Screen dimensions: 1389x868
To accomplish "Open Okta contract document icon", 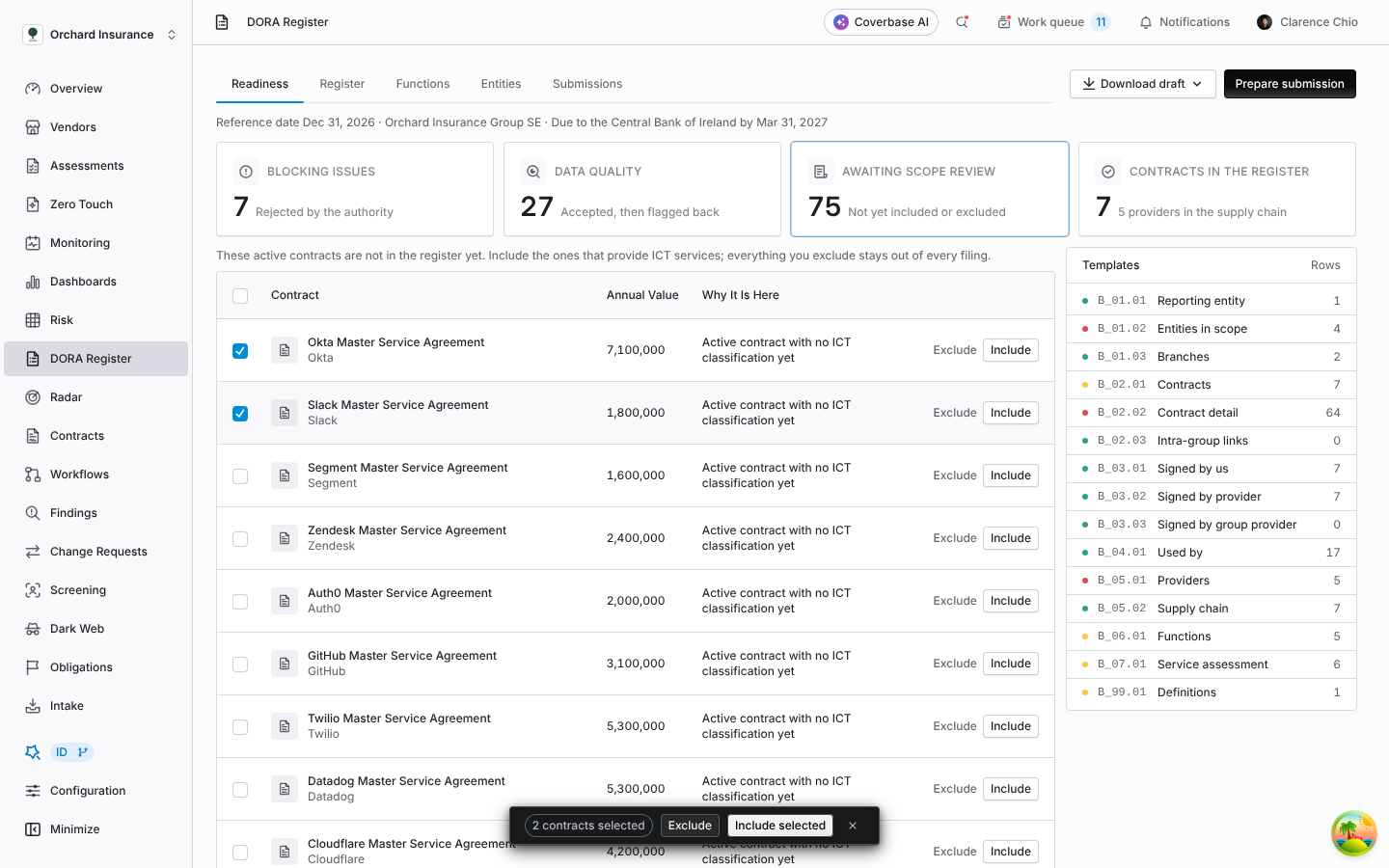I will point(285,350).
